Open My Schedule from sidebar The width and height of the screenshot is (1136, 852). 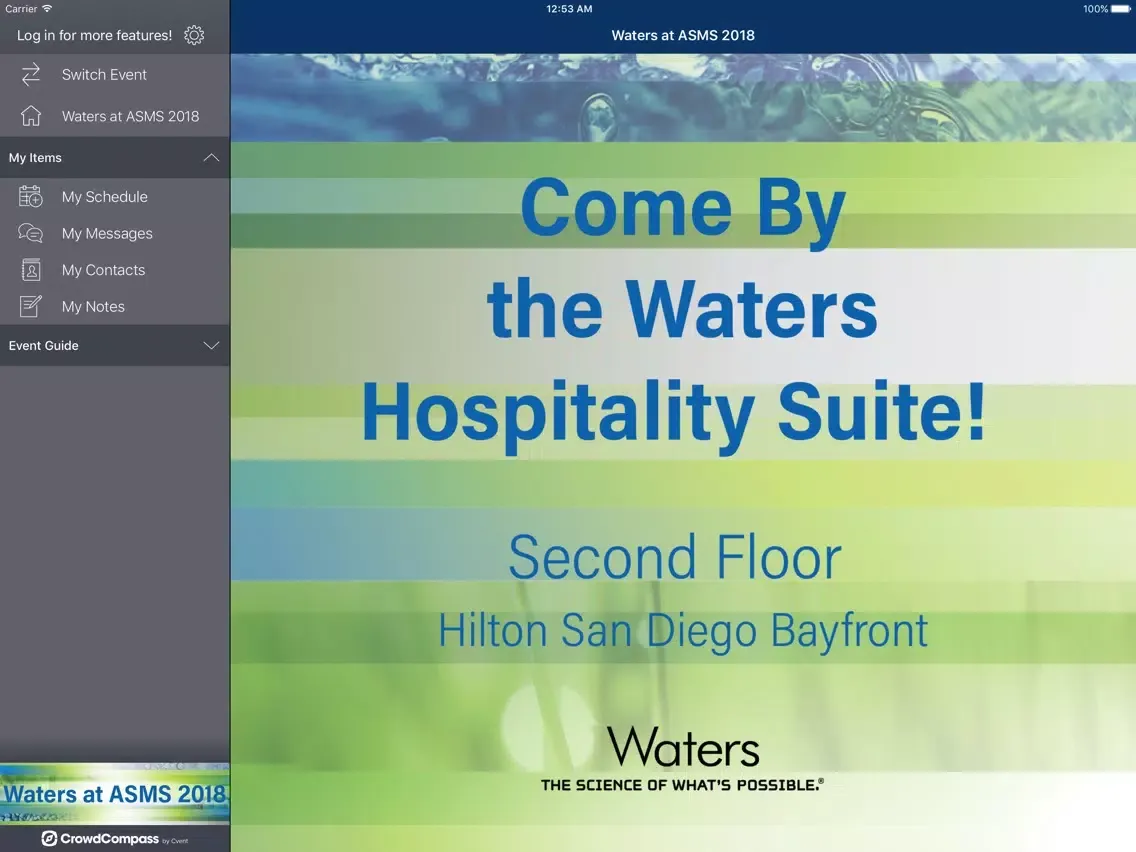point(115,196)
